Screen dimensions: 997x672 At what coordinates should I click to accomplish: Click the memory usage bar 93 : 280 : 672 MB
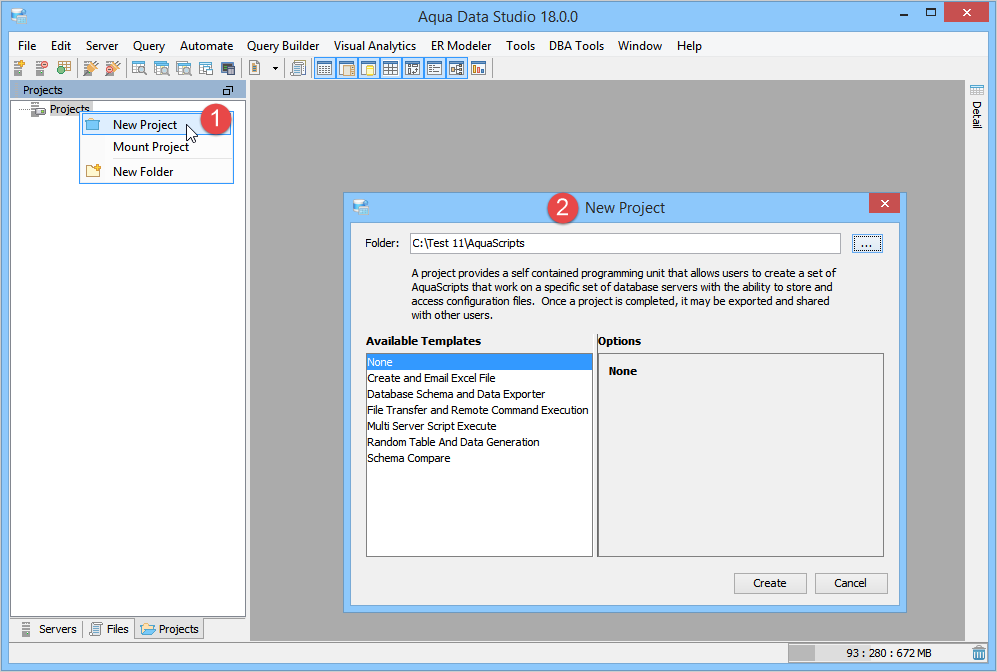point(878,653)
